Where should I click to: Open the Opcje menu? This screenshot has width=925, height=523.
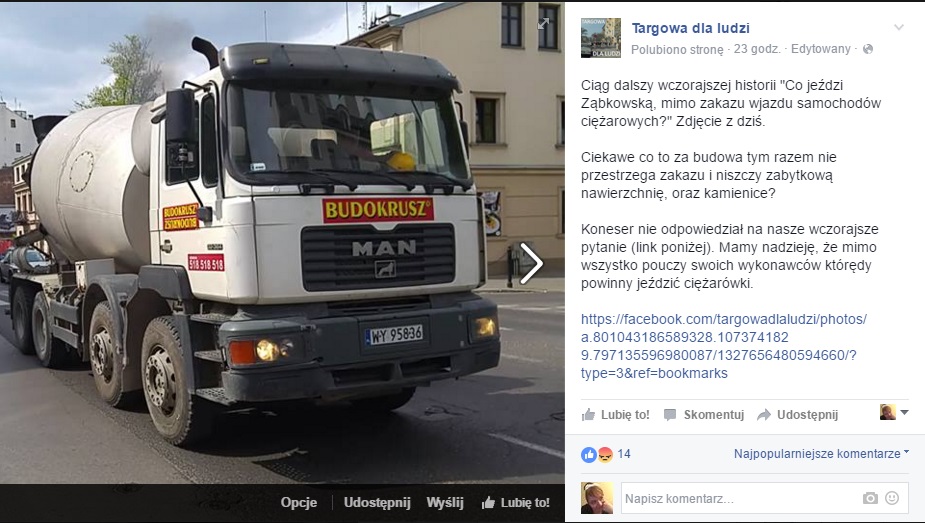[x=299, y=503]
